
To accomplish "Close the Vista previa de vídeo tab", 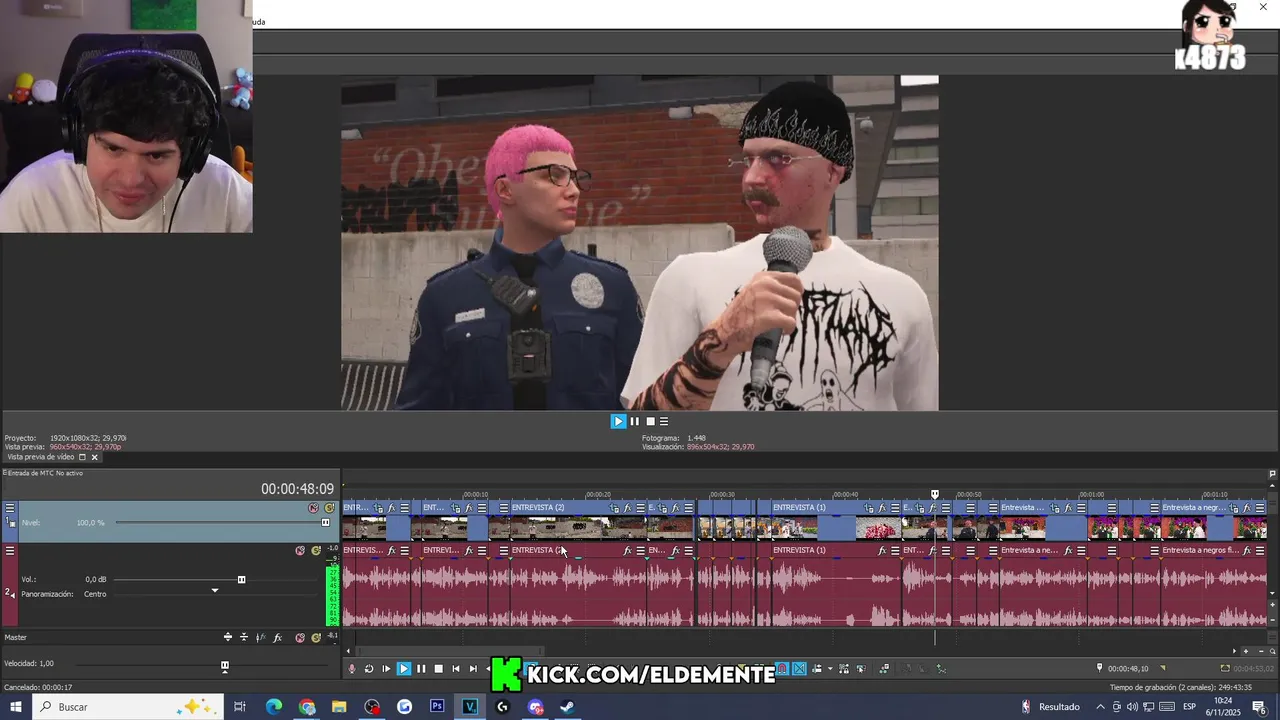I will point(95,457).
